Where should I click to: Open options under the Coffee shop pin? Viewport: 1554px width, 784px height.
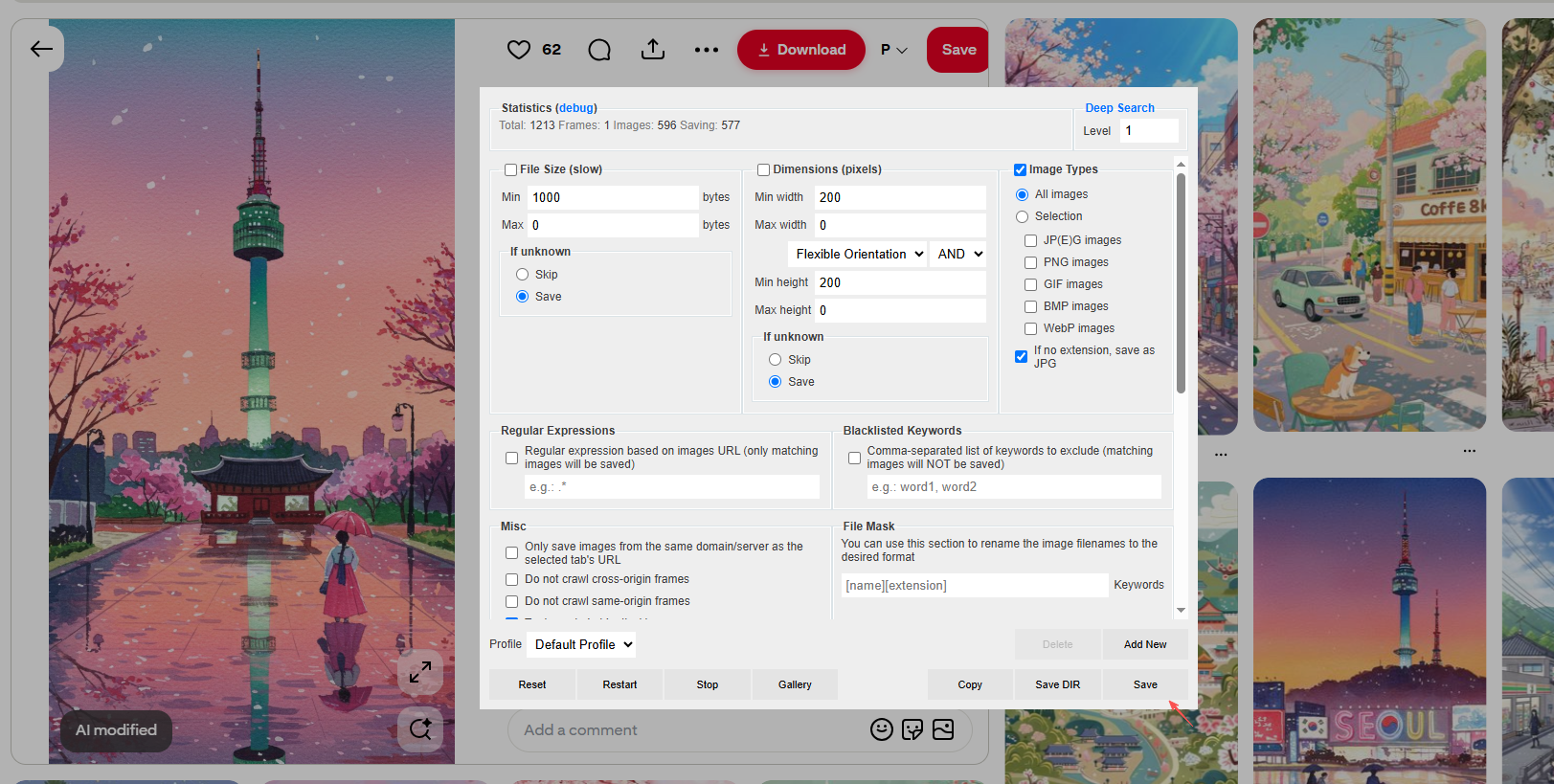pyautogui.click(x=1470, y=451)
